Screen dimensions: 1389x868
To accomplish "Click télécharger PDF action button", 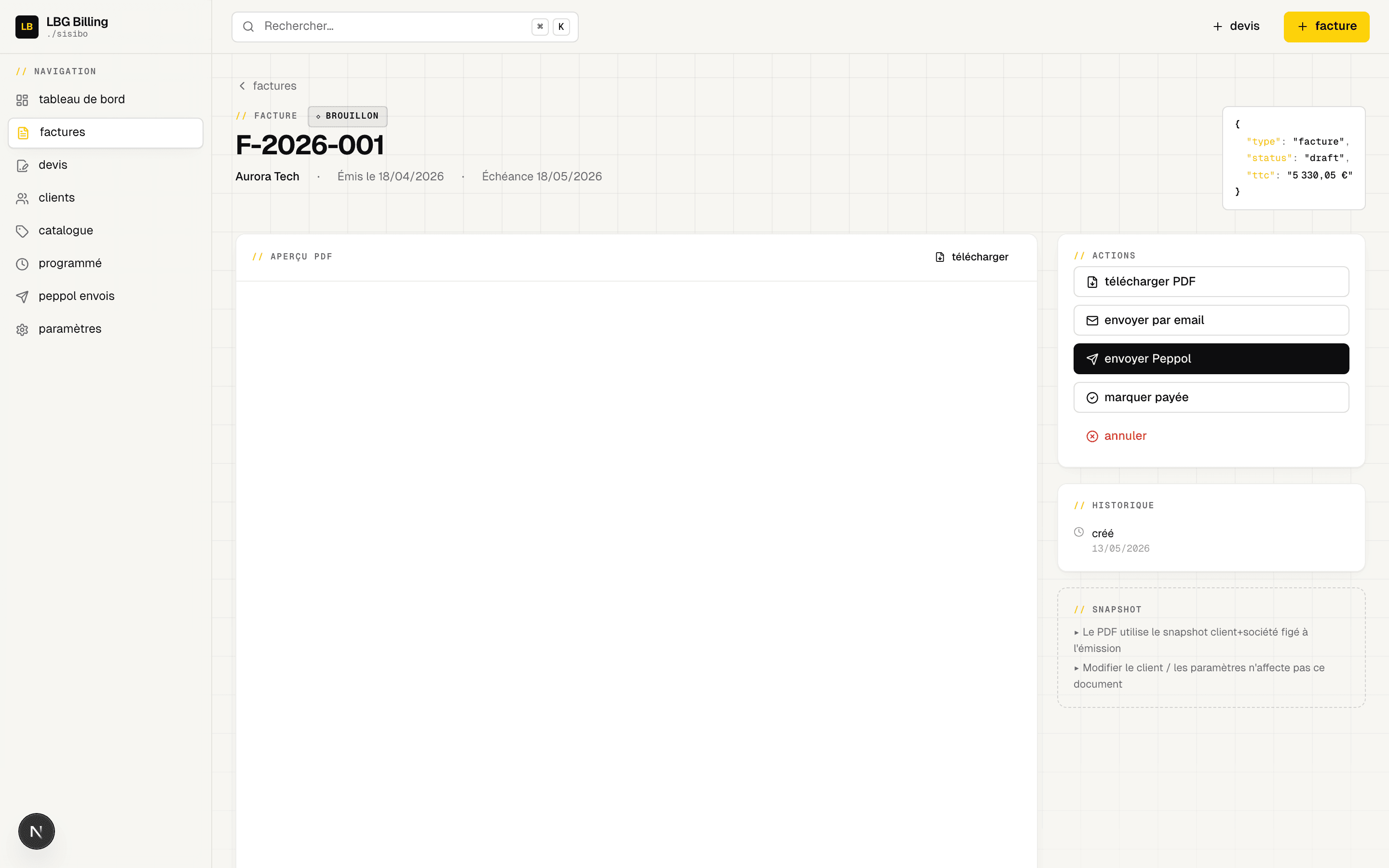I will [x=1211, y=282].
